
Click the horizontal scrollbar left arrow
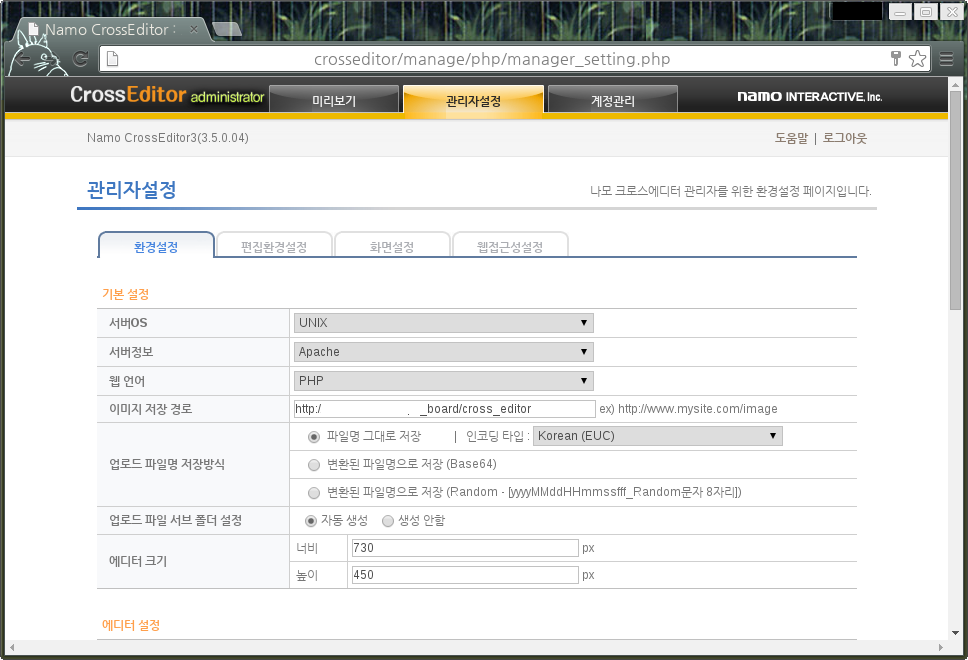[x=12, y=647]
